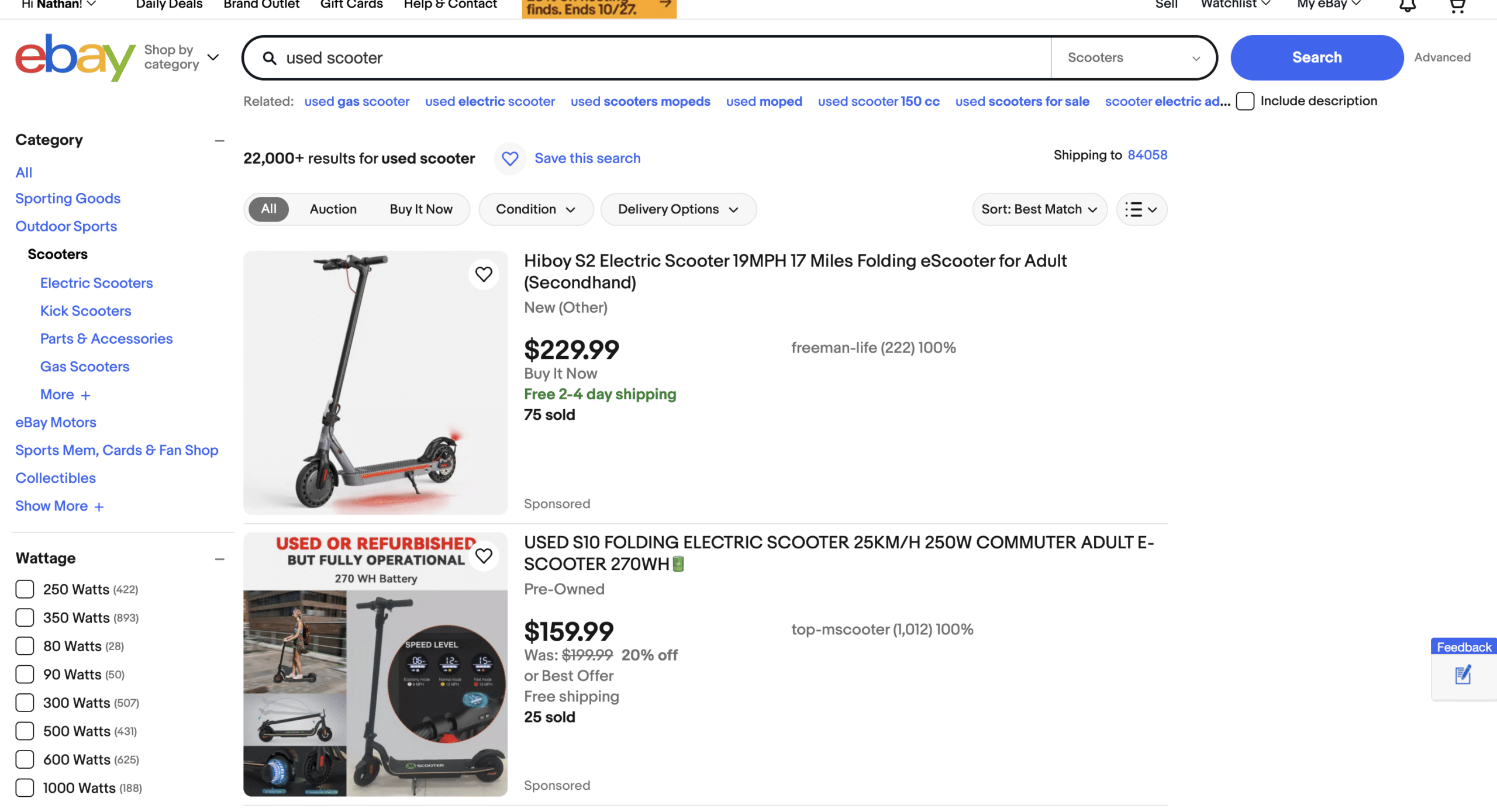Click the eBay logo
The image size is (1497, 812).
click(x=75, y=57)
